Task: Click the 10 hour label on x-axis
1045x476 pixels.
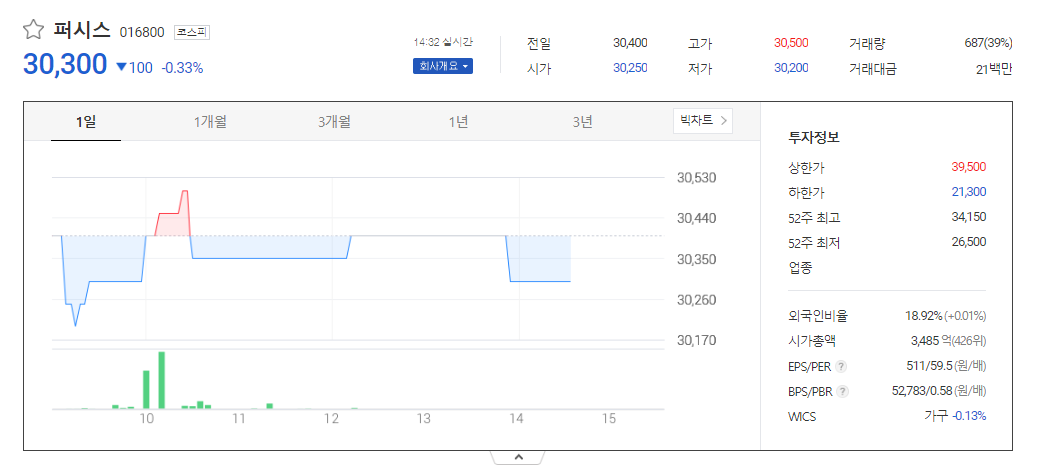Action: (147, 419)
